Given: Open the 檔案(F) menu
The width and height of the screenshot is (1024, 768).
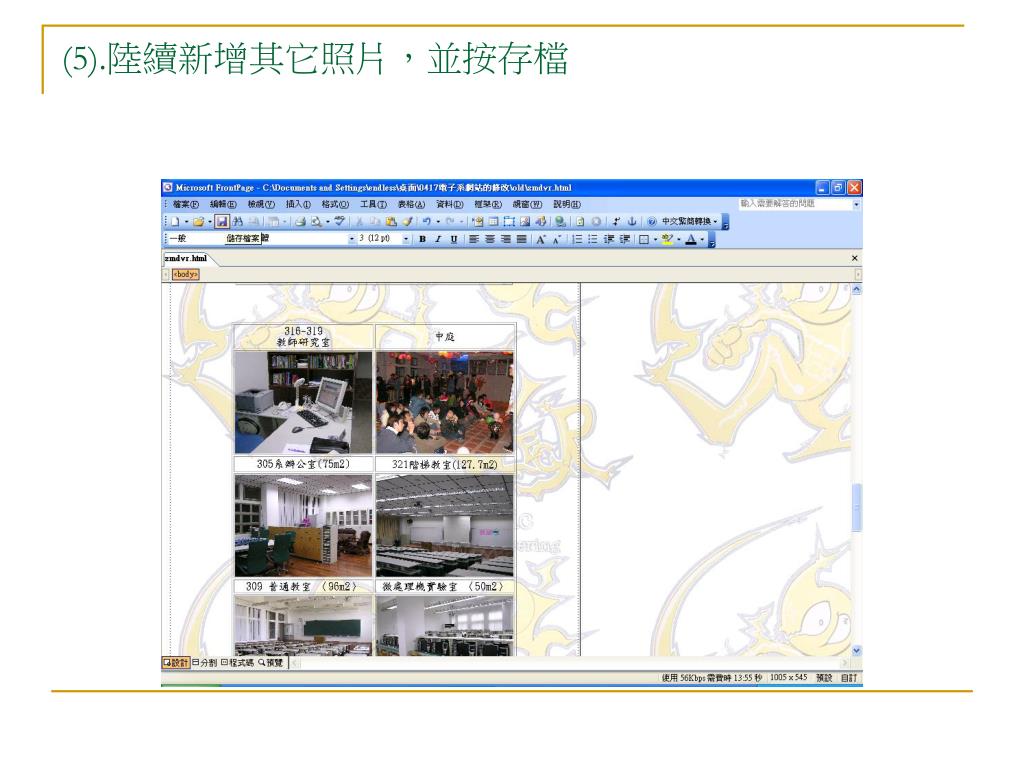Looking at the screenshot, I should coord(185,204).
